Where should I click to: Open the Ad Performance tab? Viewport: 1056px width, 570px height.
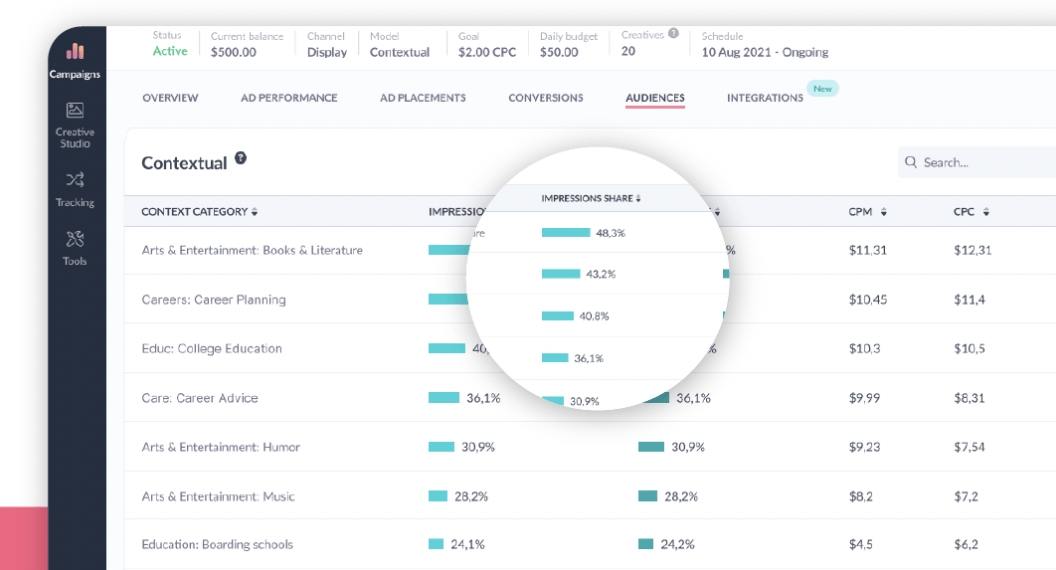pyautogui.click(x=289, y=98)
